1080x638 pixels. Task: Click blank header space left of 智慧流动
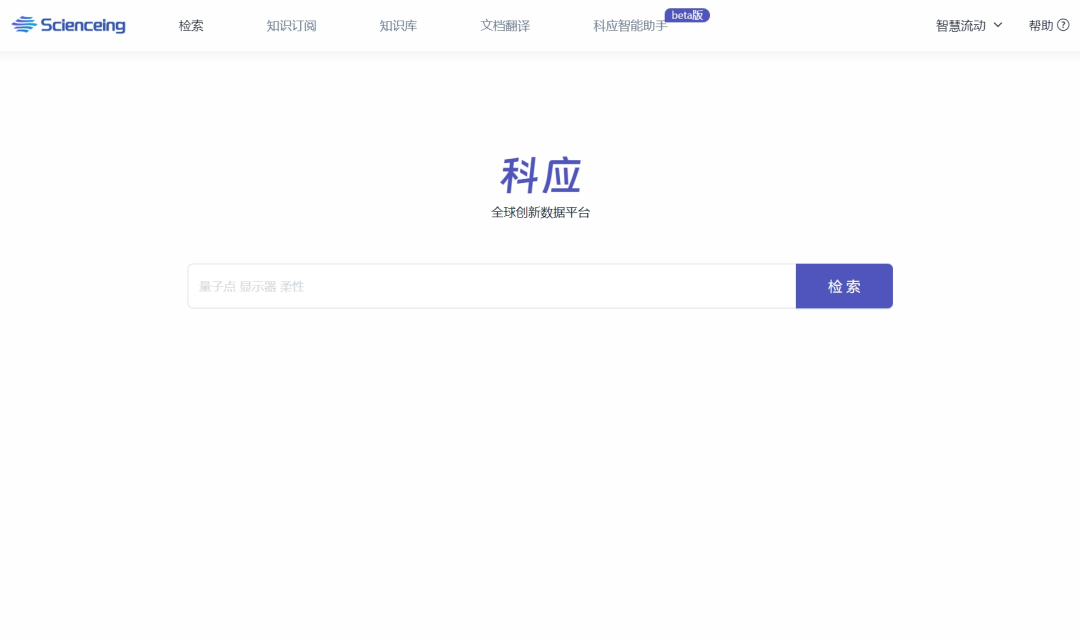click(820, 26)
